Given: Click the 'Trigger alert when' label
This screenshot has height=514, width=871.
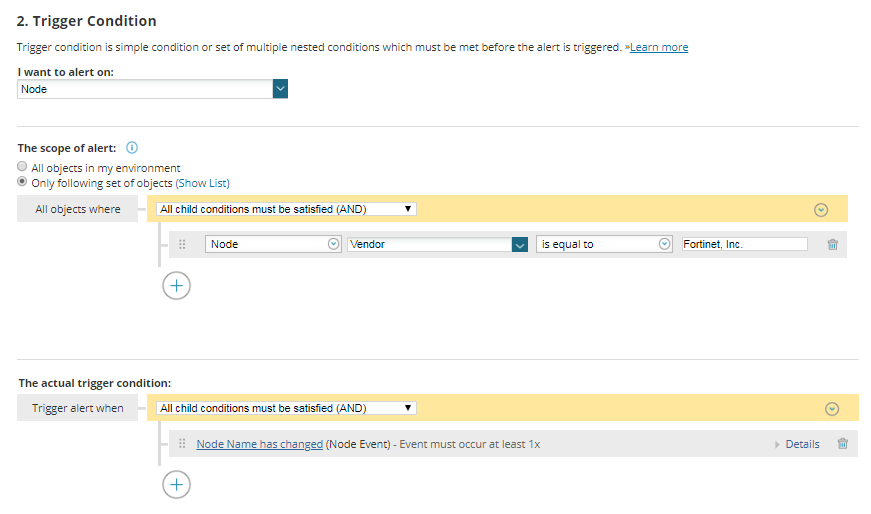Looking at the screenshot, I should coord(78,408).
